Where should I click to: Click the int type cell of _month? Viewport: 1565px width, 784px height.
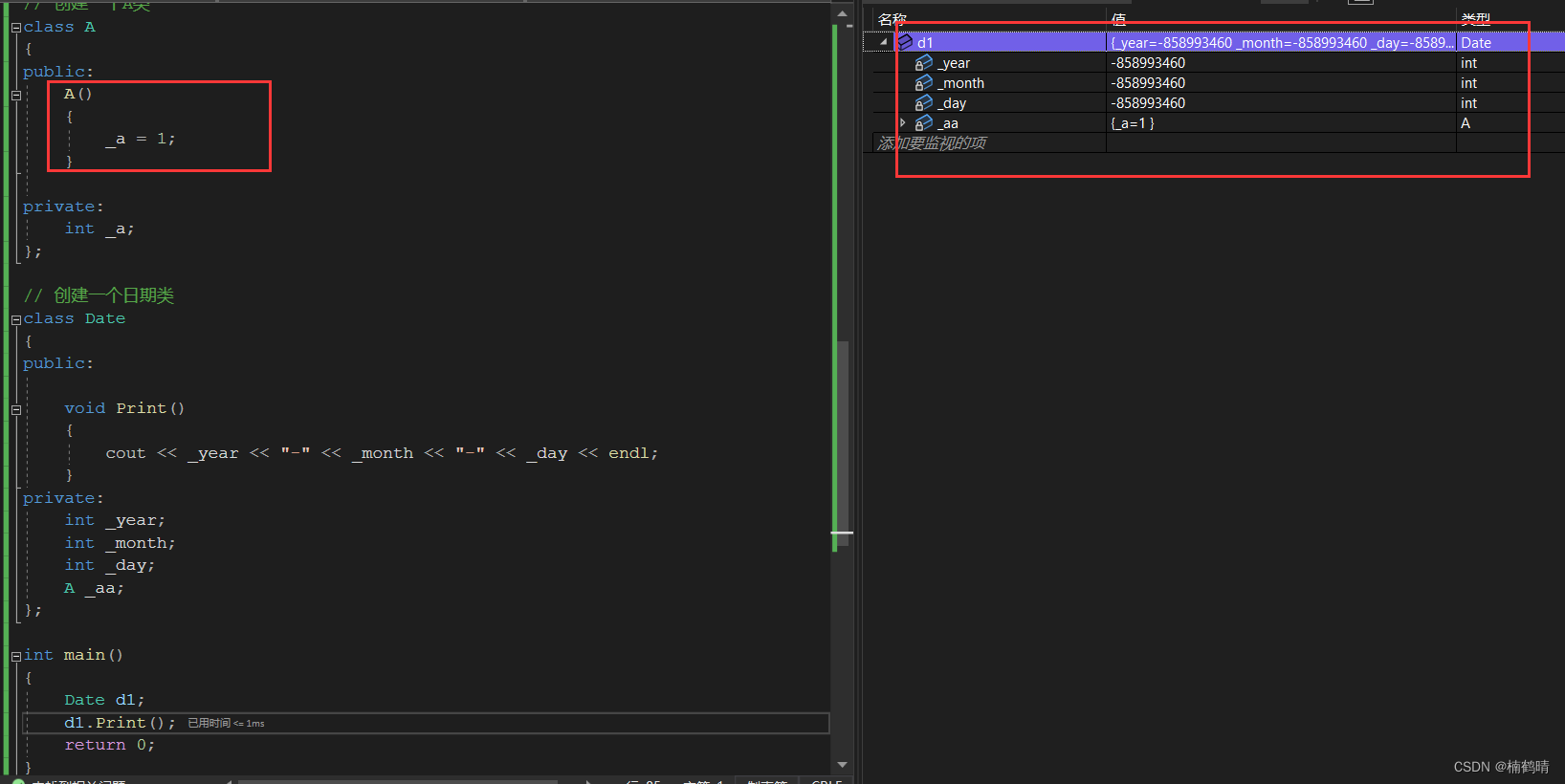[1468, 83]
